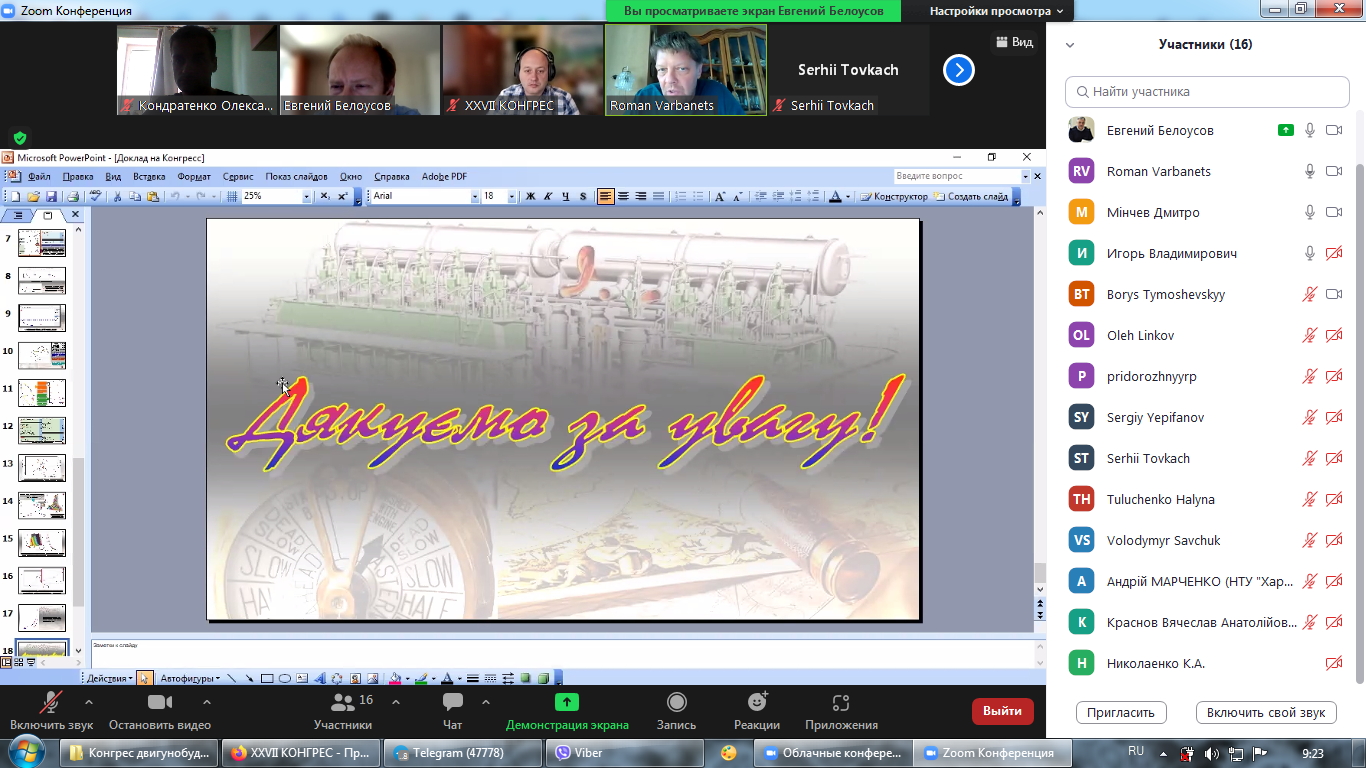Click the Найти участника search field
1366x768 pixels.
point(1207,91)
